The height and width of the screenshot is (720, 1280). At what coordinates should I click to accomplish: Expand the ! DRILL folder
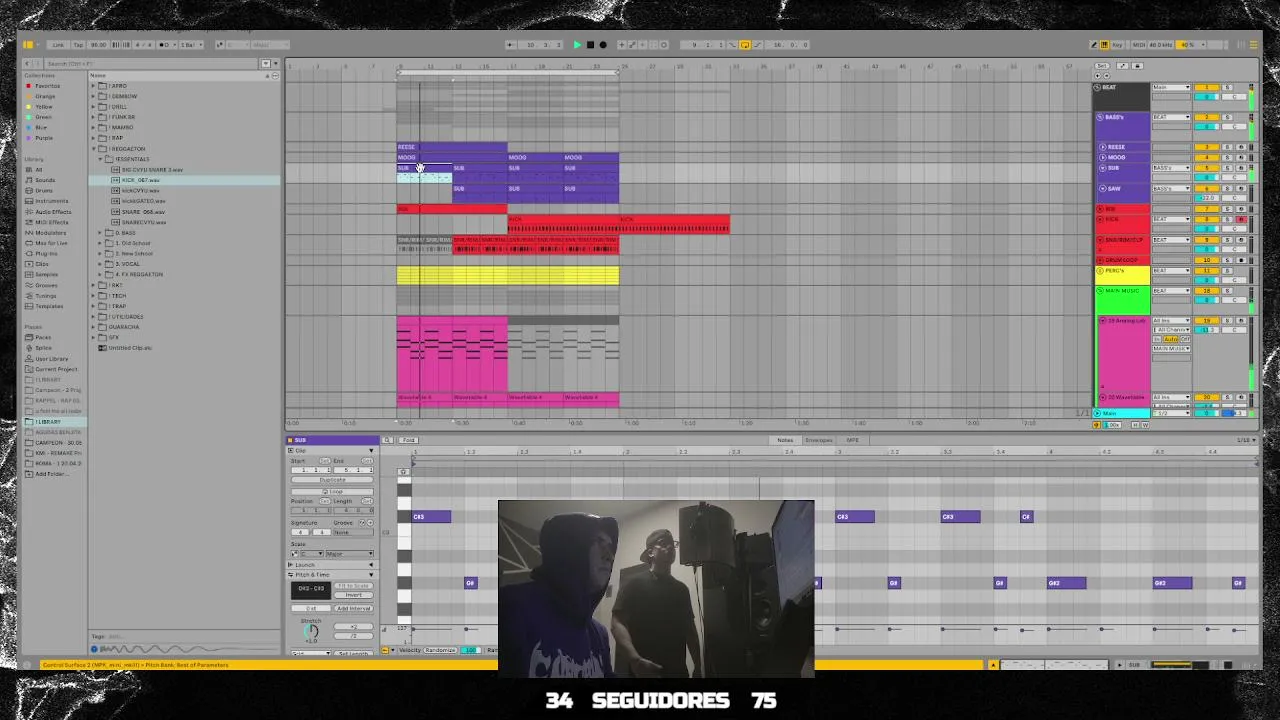pyautogui.click(x=93, y=107)
